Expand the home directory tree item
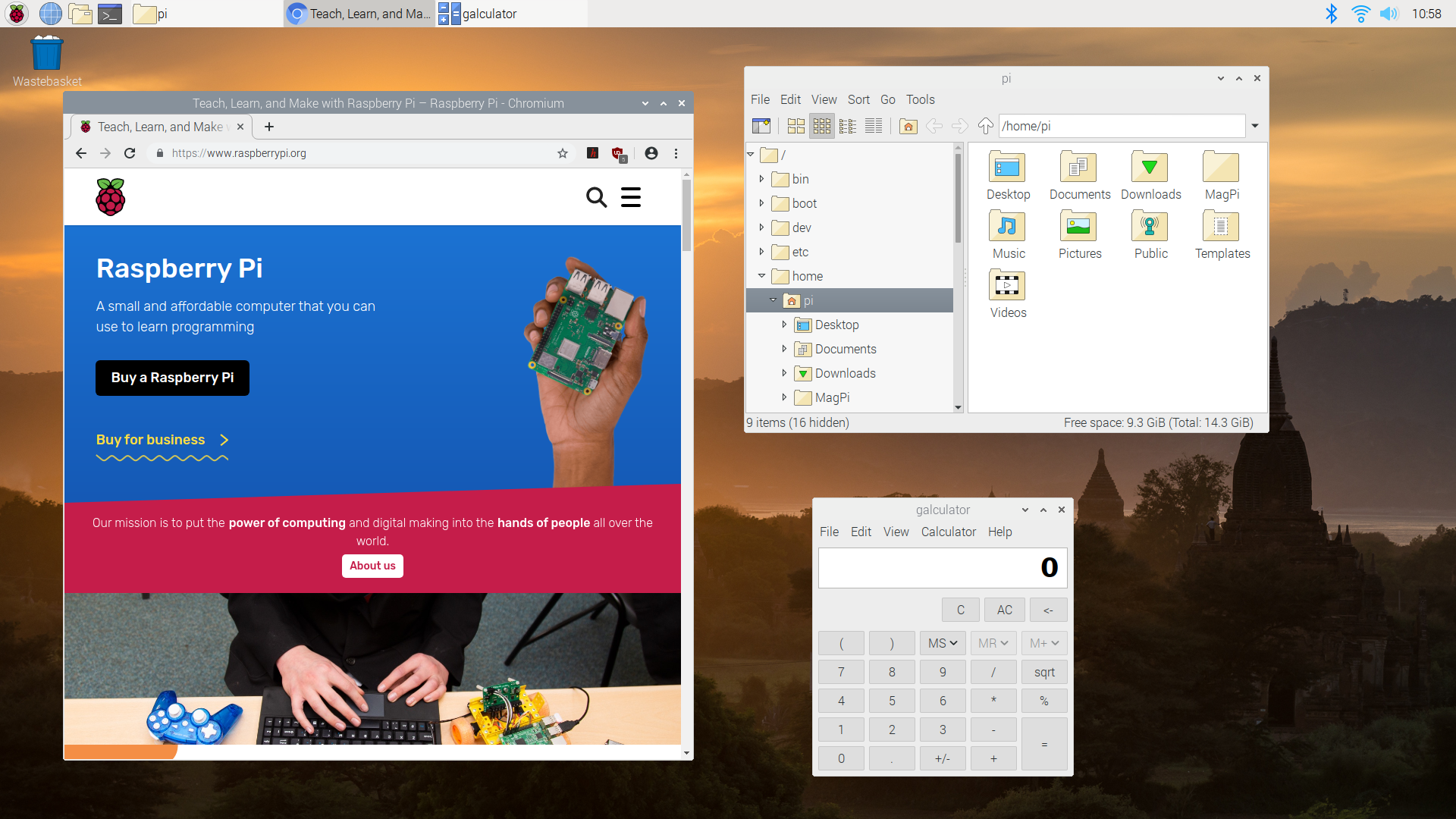Screen dimensions: 1456x819 point(762,276)
